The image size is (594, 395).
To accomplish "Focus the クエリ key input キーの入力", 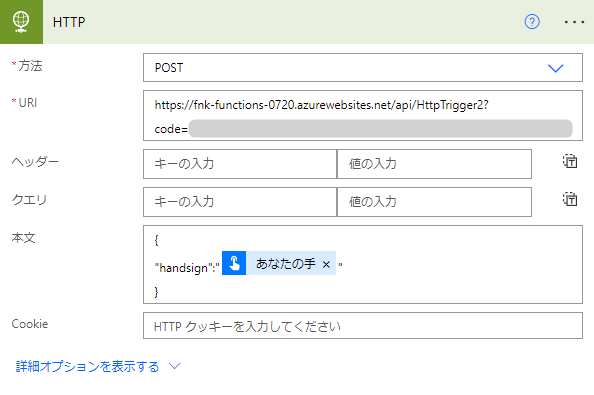I will coord(240,202).
